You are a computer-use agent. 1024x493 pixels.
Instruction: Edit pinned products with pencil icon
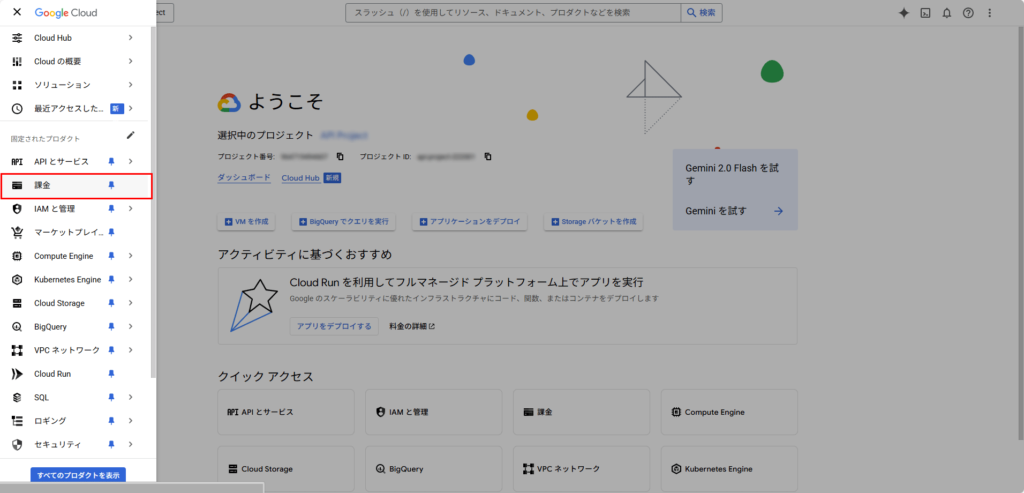pyautogui.click(x=131, y=135)
